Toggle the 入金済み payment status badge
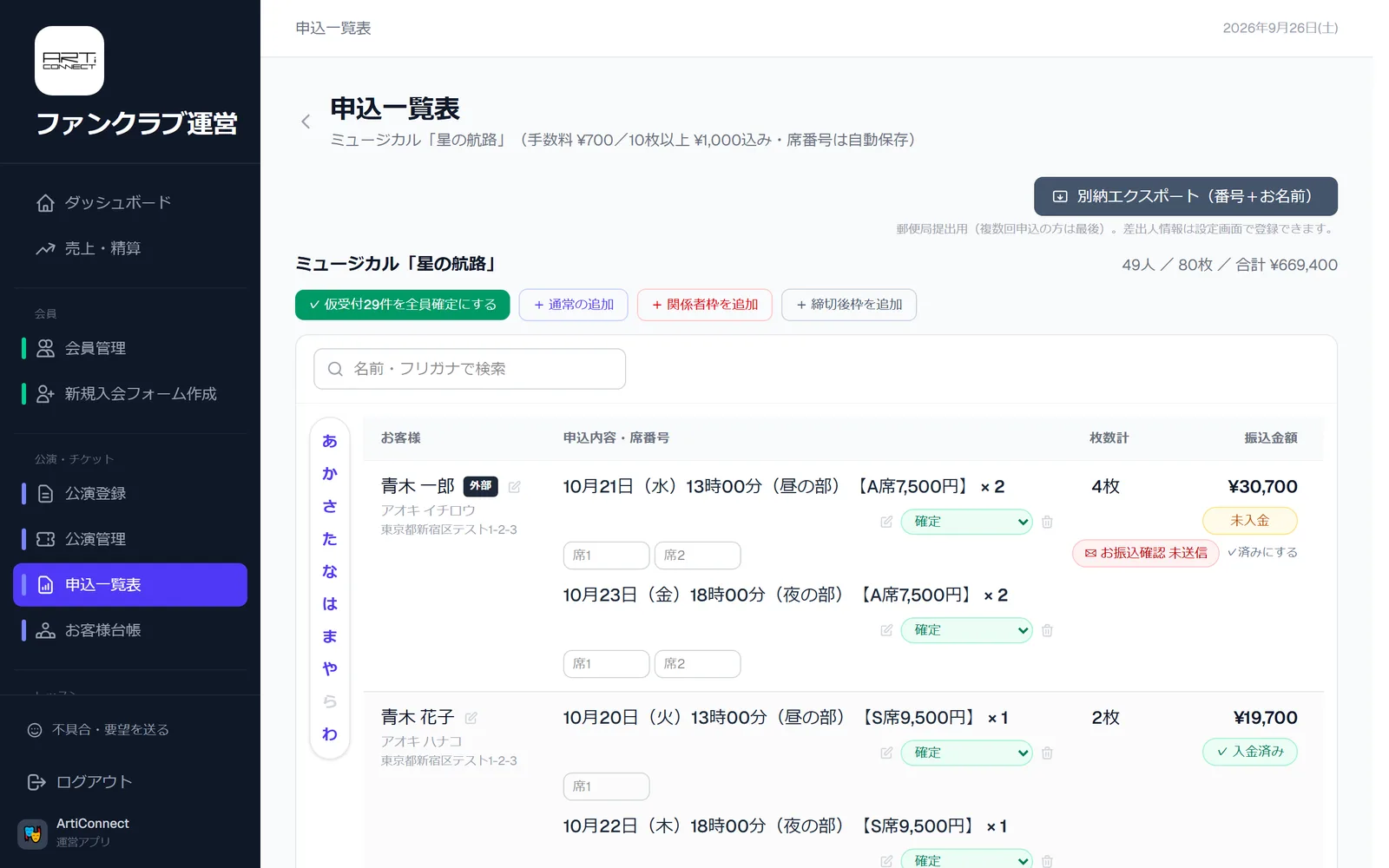The height and width of the screenshot is (868, 1389). (x=1249, y=752)
